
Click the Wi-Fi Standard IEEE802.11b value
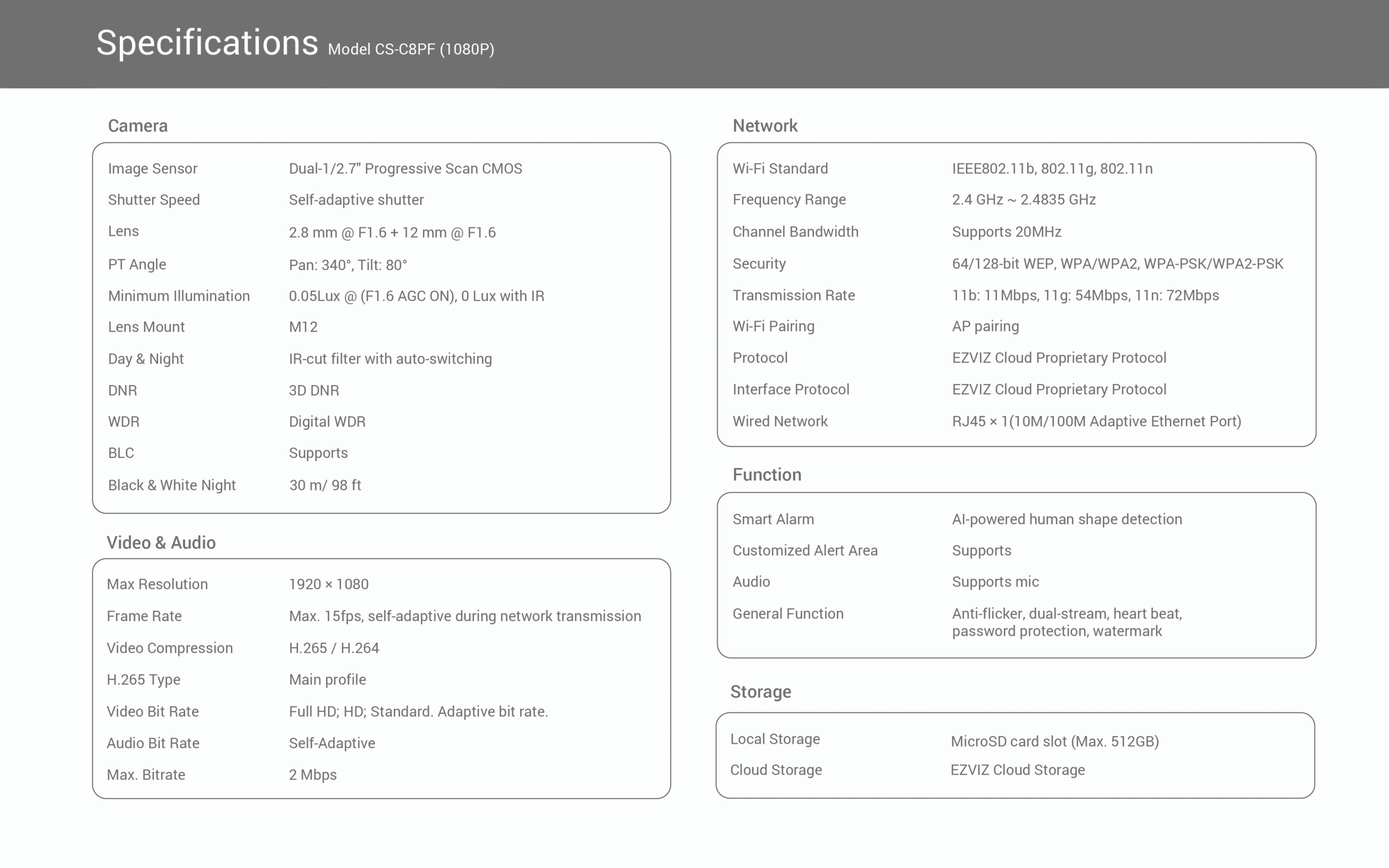1052,169
